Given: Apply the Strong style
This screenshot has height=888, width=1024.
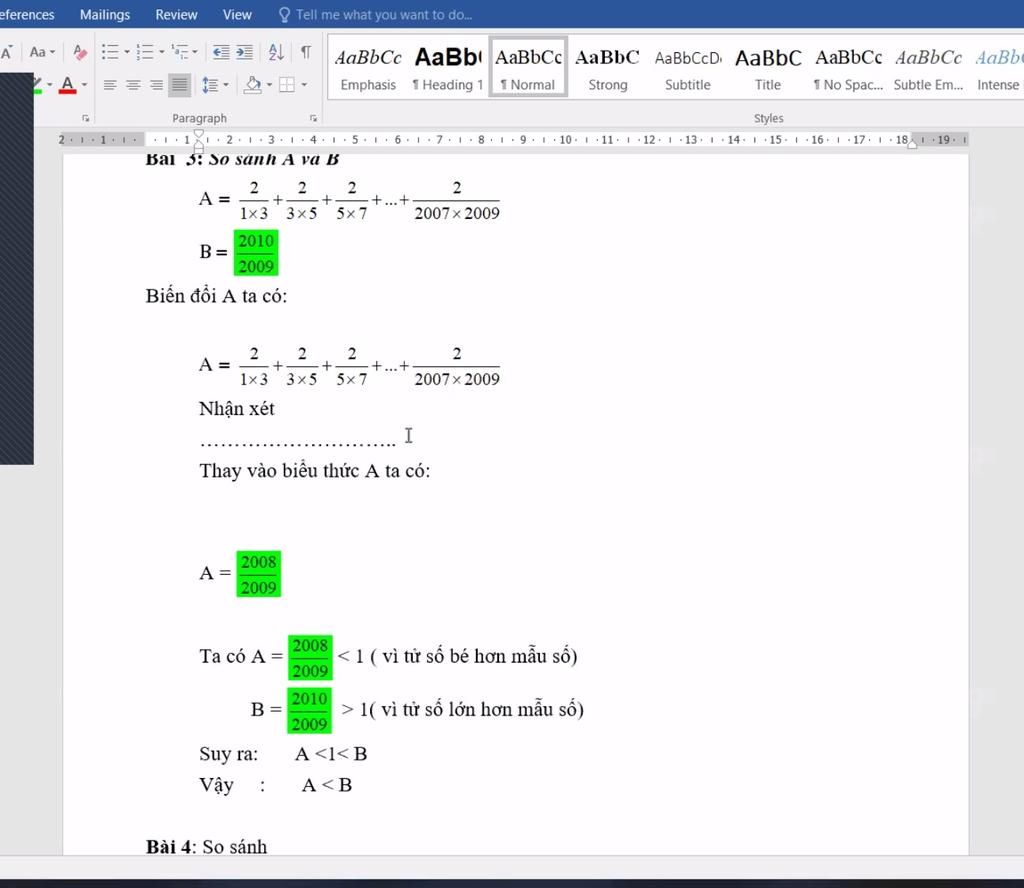Looking at the screenshot, I should pyautogui.click(x=607, y=67).
